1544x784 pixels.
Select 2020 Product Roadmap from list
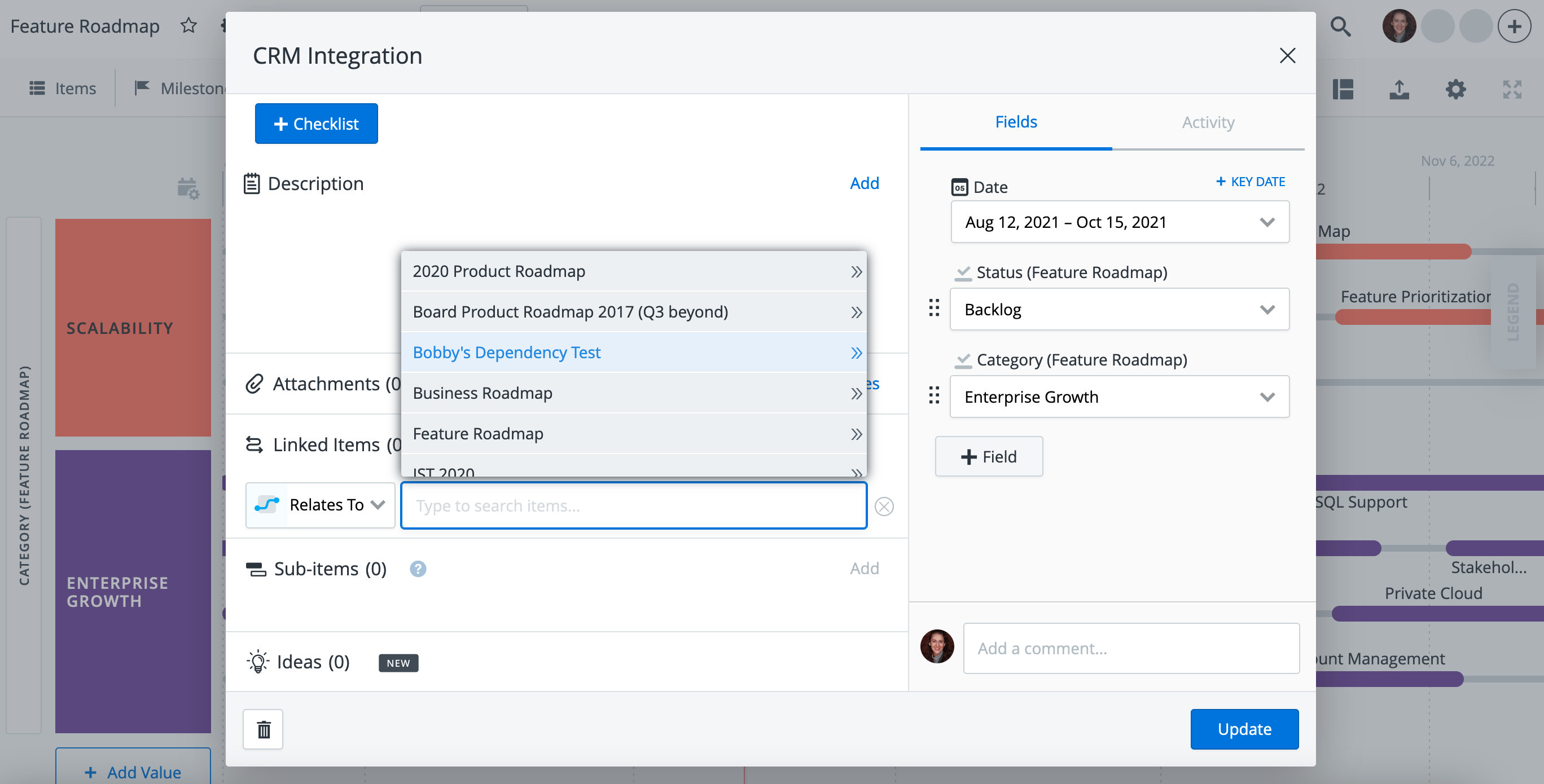tap(634, 271)
